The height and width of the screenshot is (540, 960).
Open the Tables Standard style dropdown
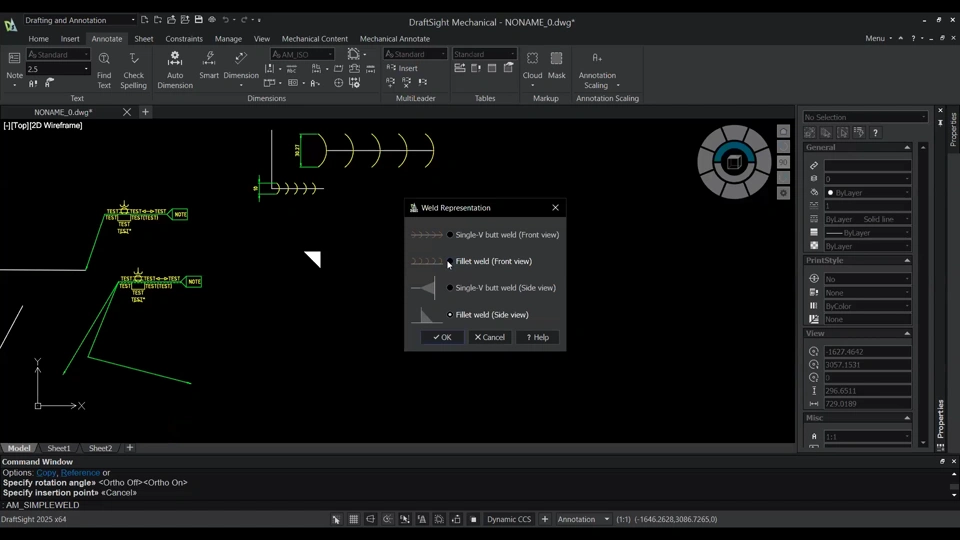pos(484,54)
